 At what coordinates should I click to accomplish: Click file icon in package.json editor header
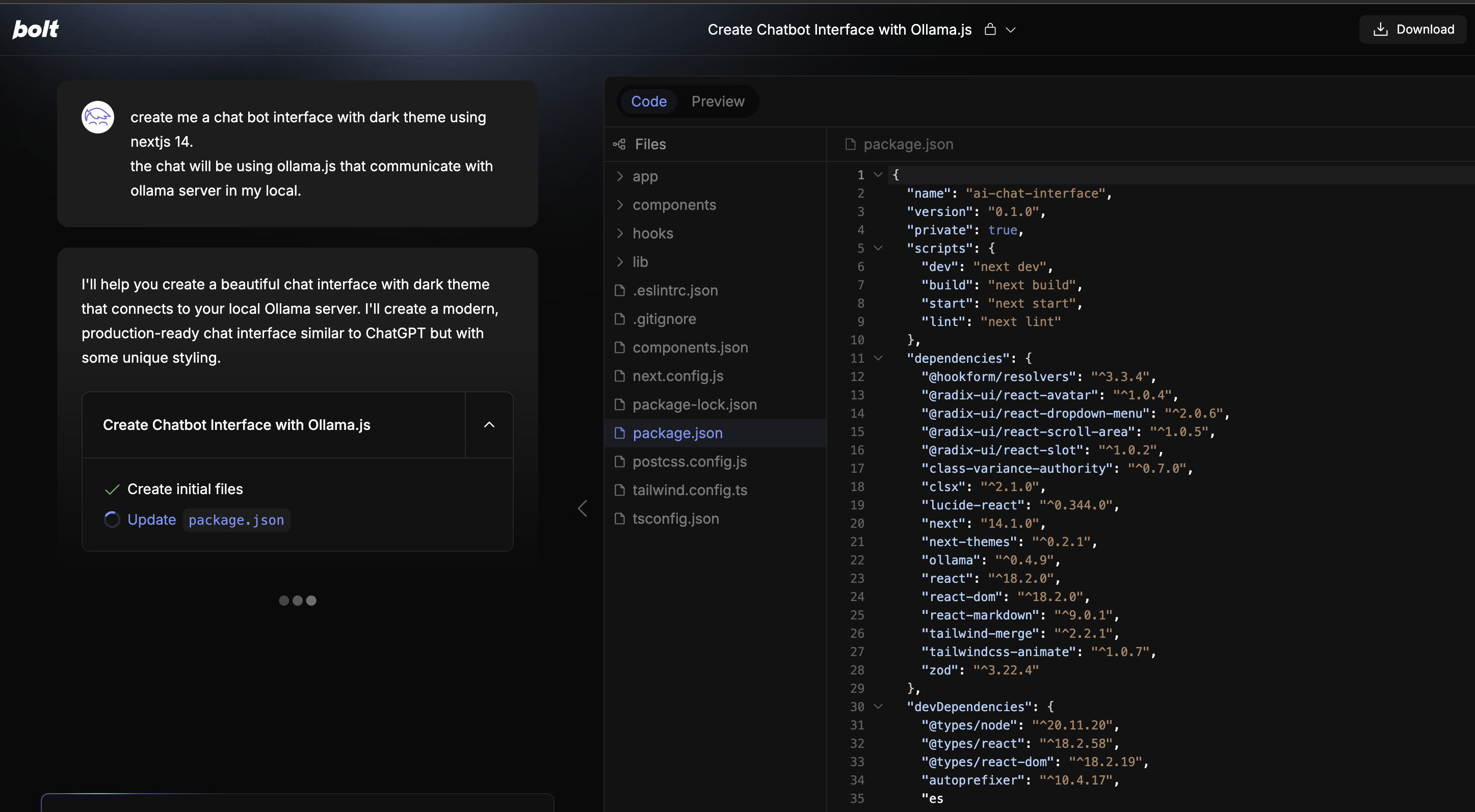tap(850, 144)
